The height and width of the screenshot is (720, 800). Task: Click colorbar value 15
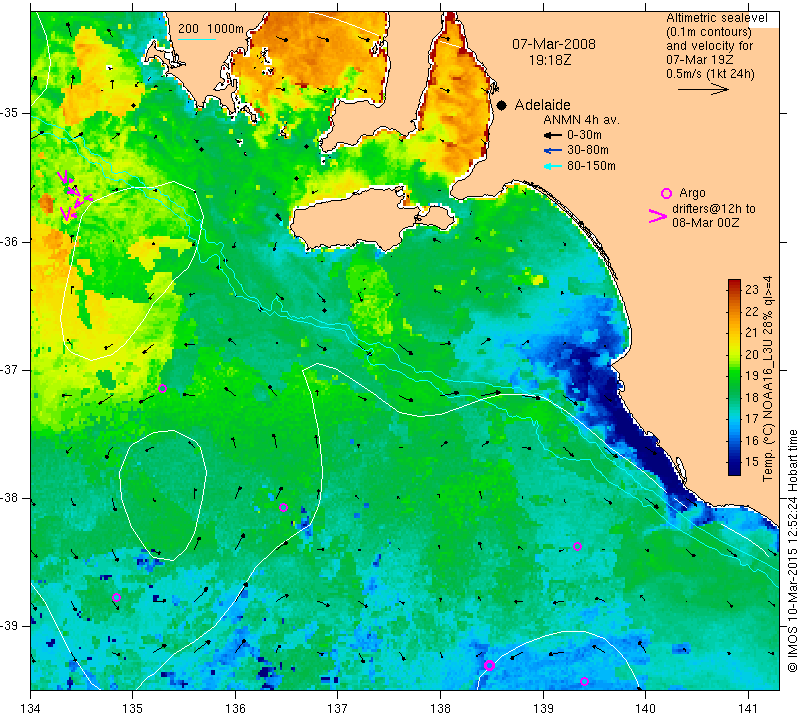pos(752,461)
